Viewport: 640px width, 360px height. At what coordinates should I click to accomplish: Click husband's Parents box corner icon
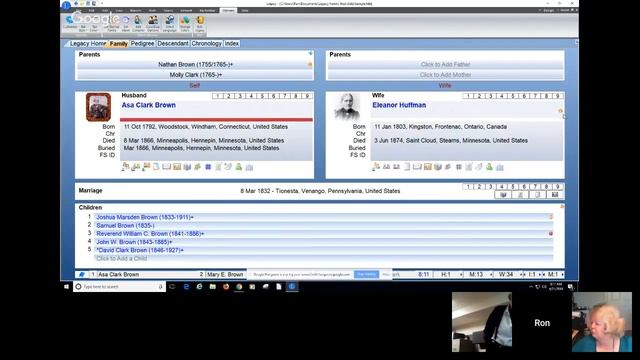point(310,53)
